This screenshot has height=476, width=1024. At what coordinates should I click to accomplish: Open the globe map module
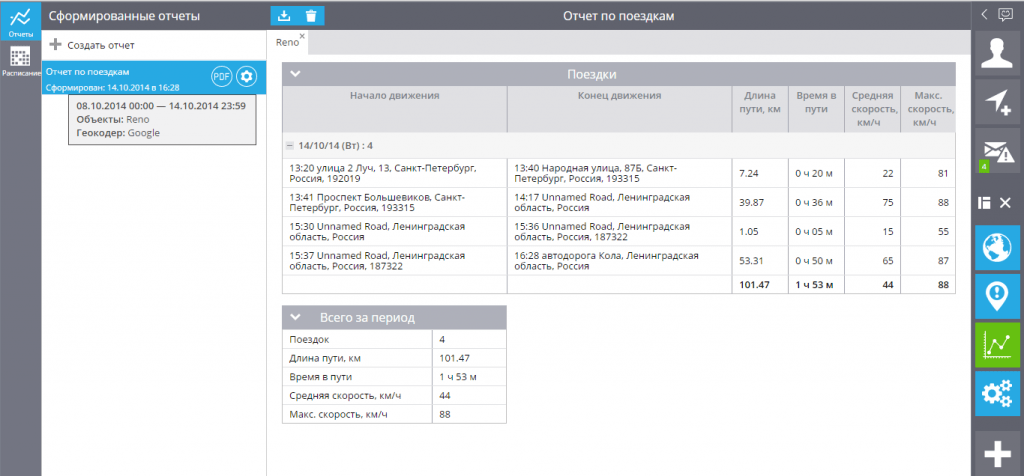pyautogui.click(x=997, y=247)
